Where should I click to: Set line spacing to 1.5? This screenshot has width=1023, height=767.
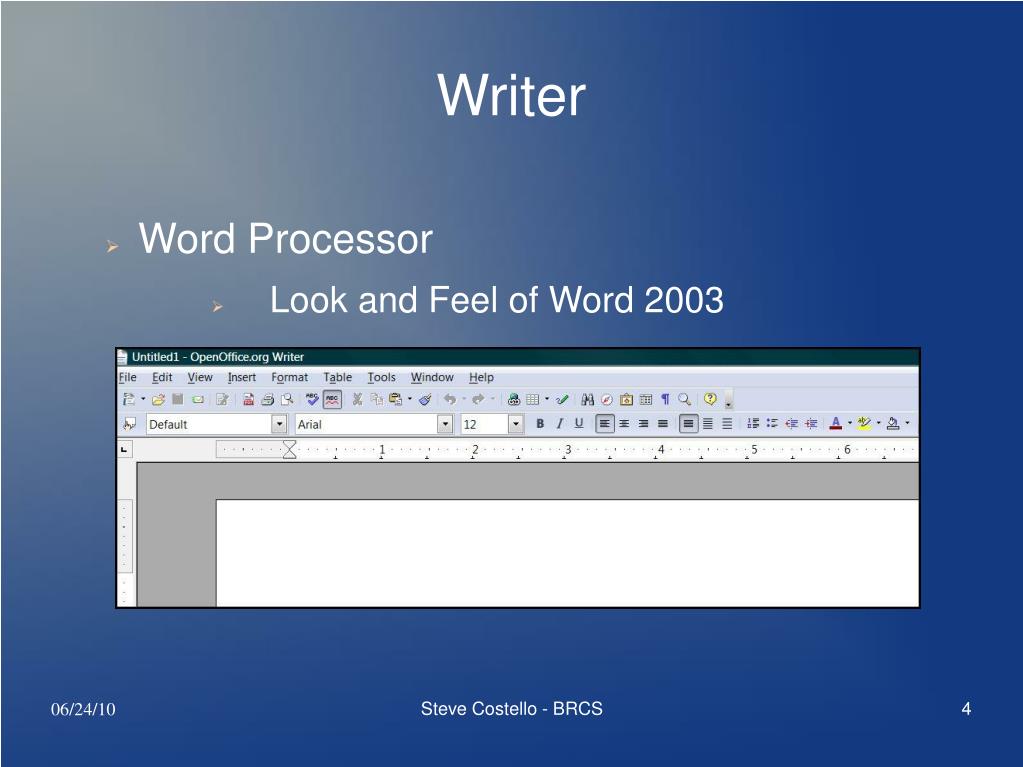click(707, 424)
